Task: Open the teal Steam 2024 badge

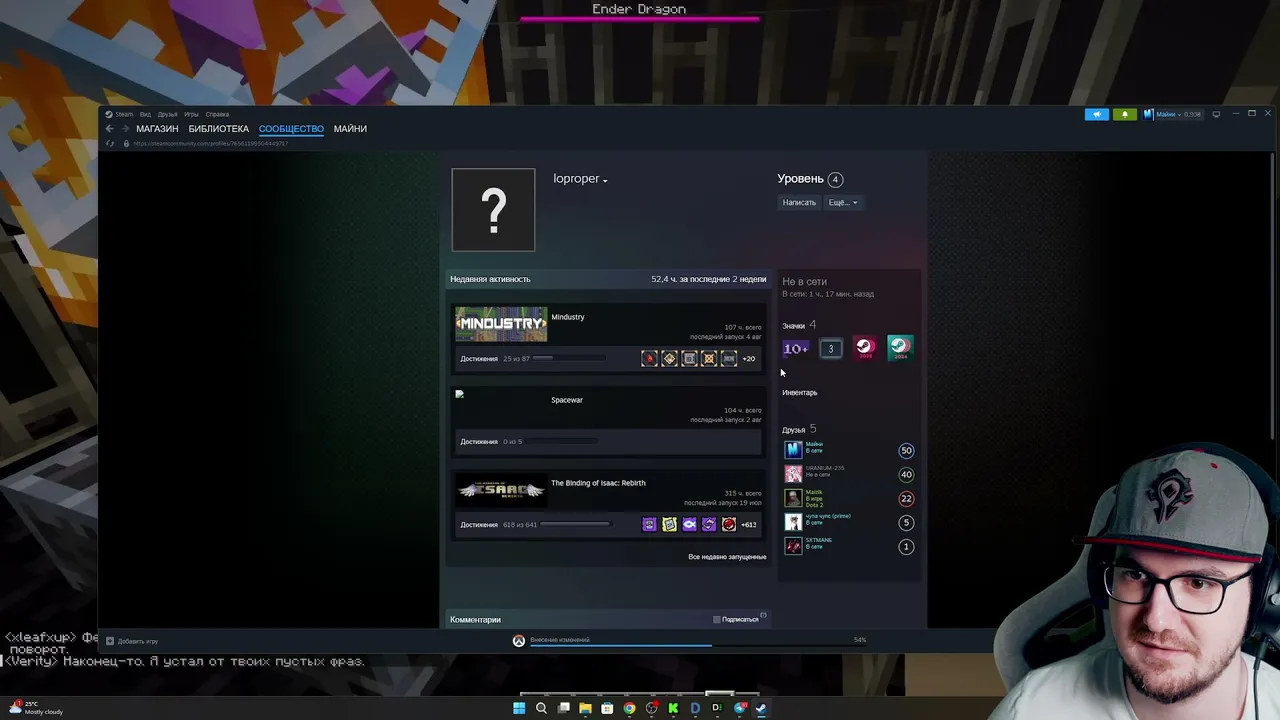Action: coord(900,348)
